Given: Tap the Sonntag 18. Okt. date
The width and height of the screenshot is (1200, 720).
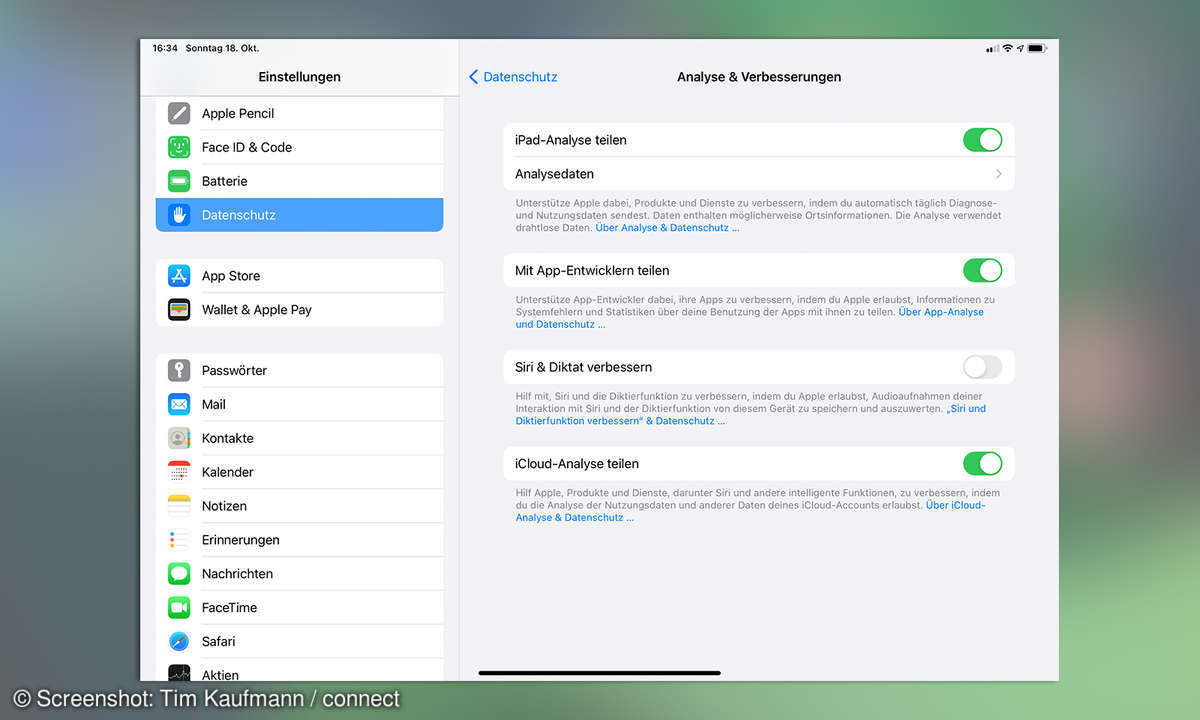Looking at the screenshot, I should 222,48.
